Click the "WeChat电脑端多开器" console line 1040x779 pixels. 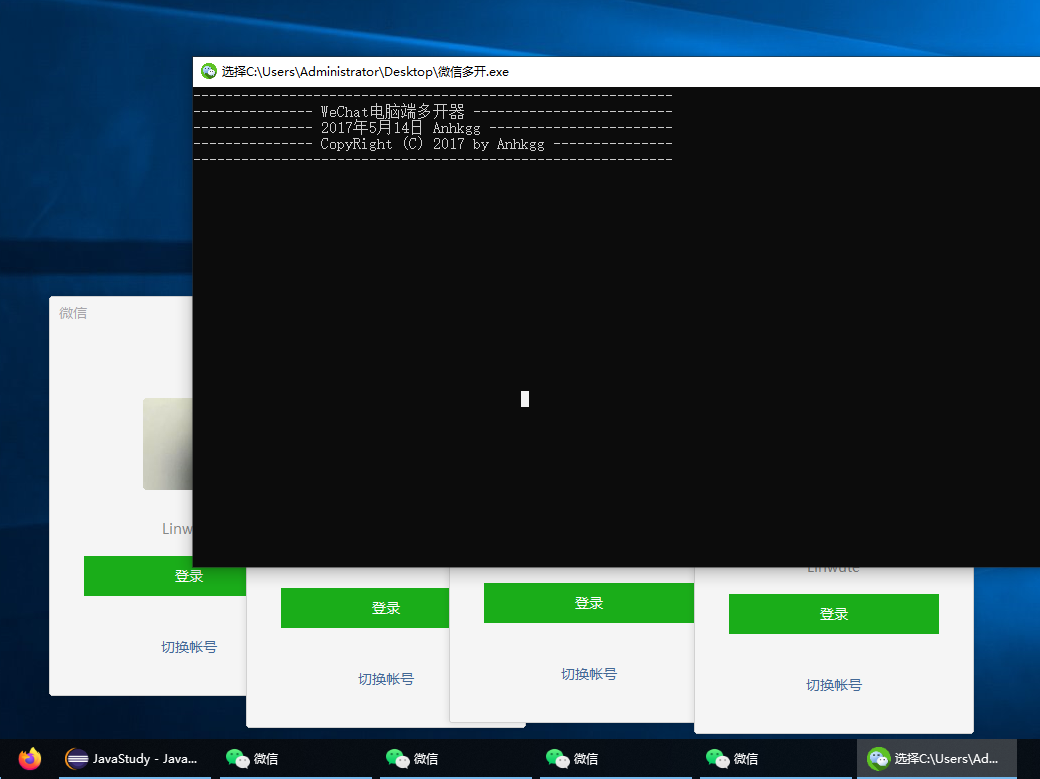click(393, 111)
